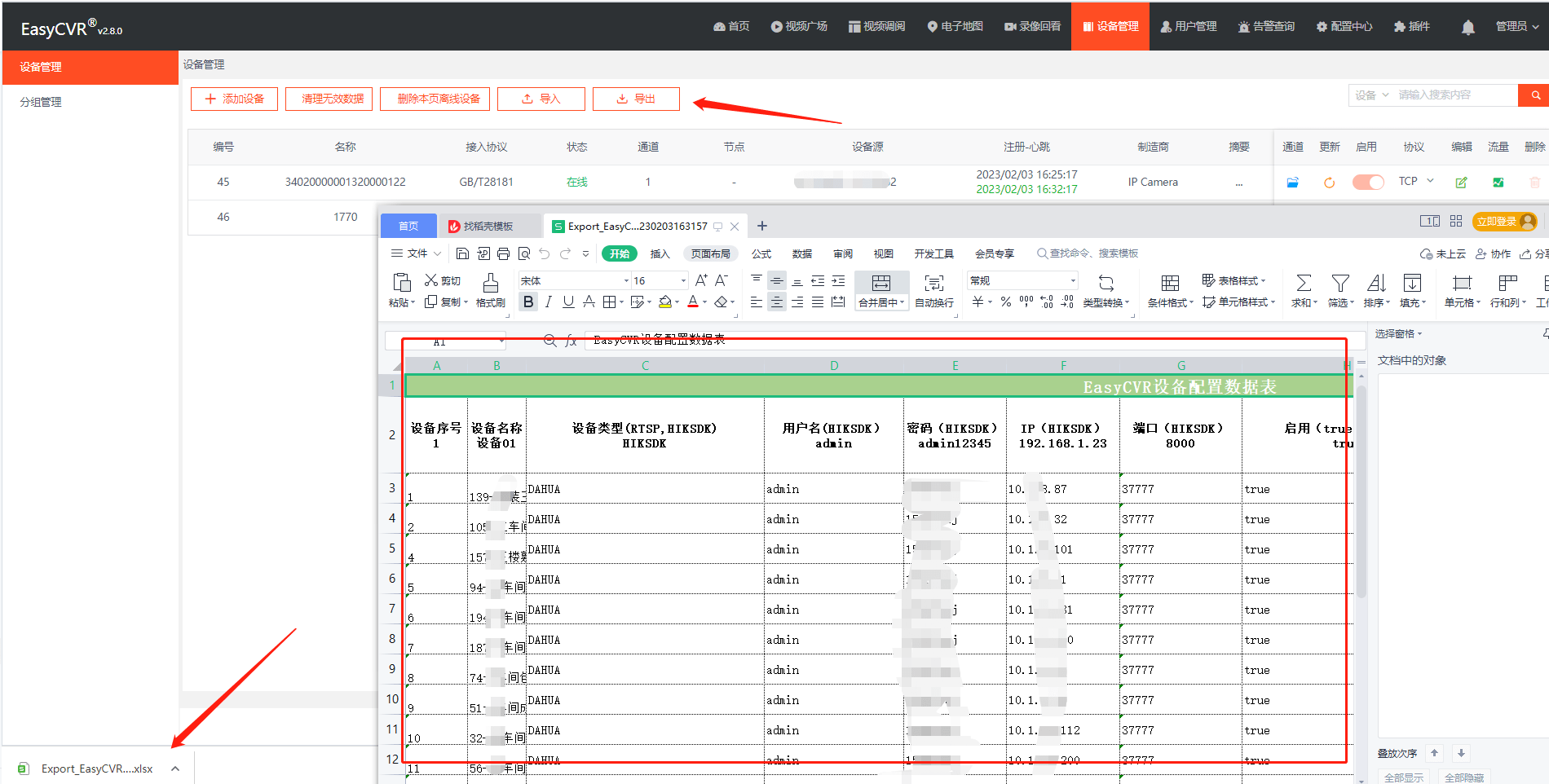Toggle Italic formatting in WPS
The height and width of the screenshot is (784, 1549).
[x=549, y=302]
